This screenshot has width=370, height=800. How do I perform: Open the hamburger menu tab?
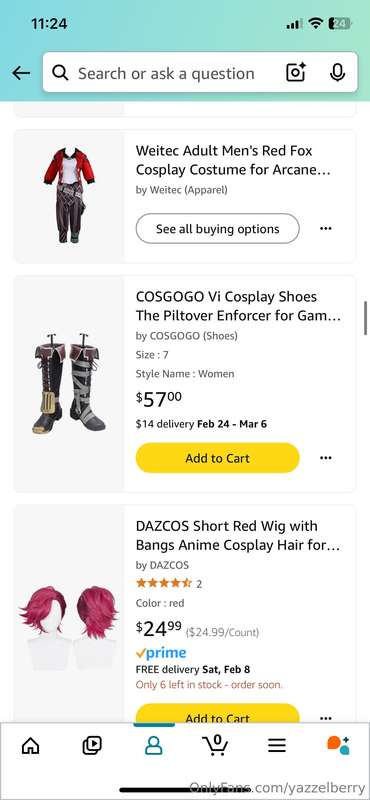click(x=277, y=746)
